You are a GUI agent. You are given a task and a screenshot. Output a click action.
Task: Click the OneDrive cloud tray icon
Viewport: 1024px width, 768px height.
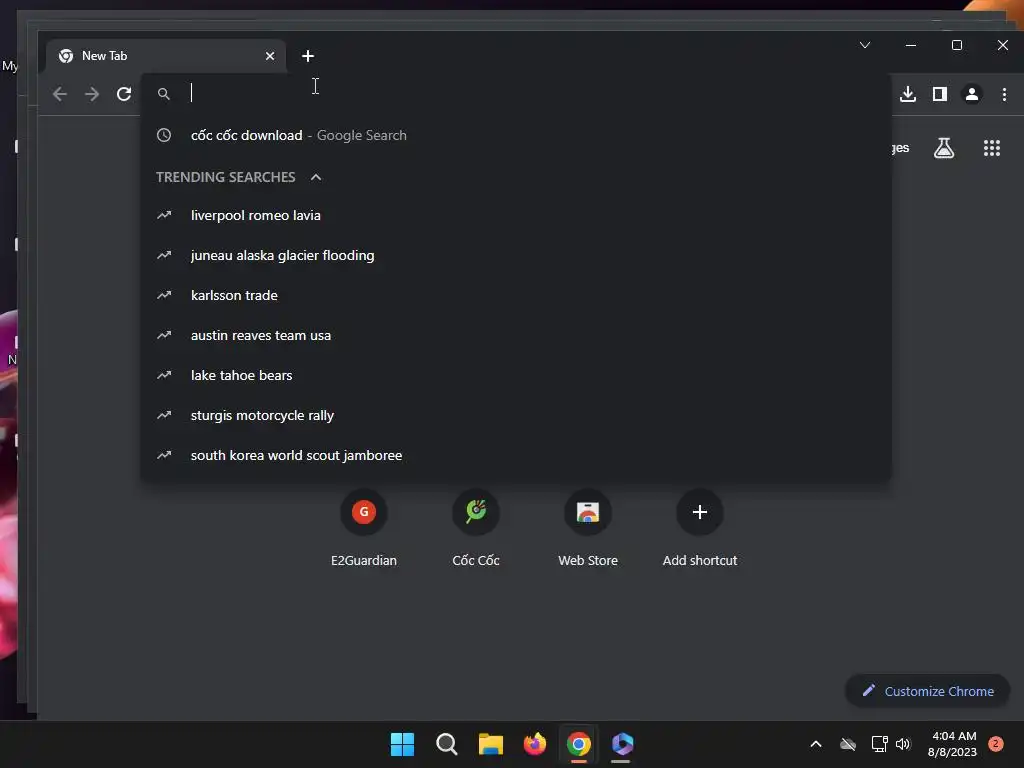848,744
